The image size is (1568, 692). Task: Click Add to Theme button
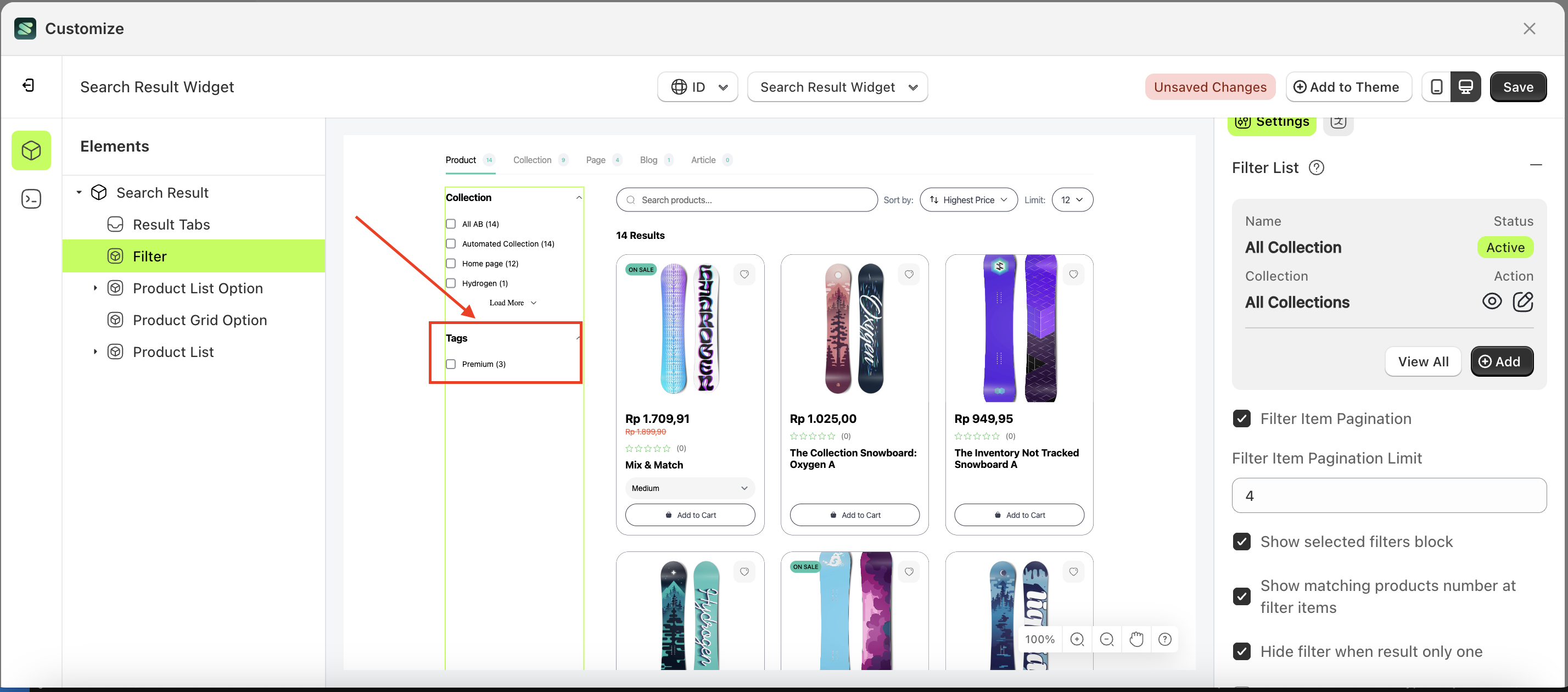(x=1348, y=87)
